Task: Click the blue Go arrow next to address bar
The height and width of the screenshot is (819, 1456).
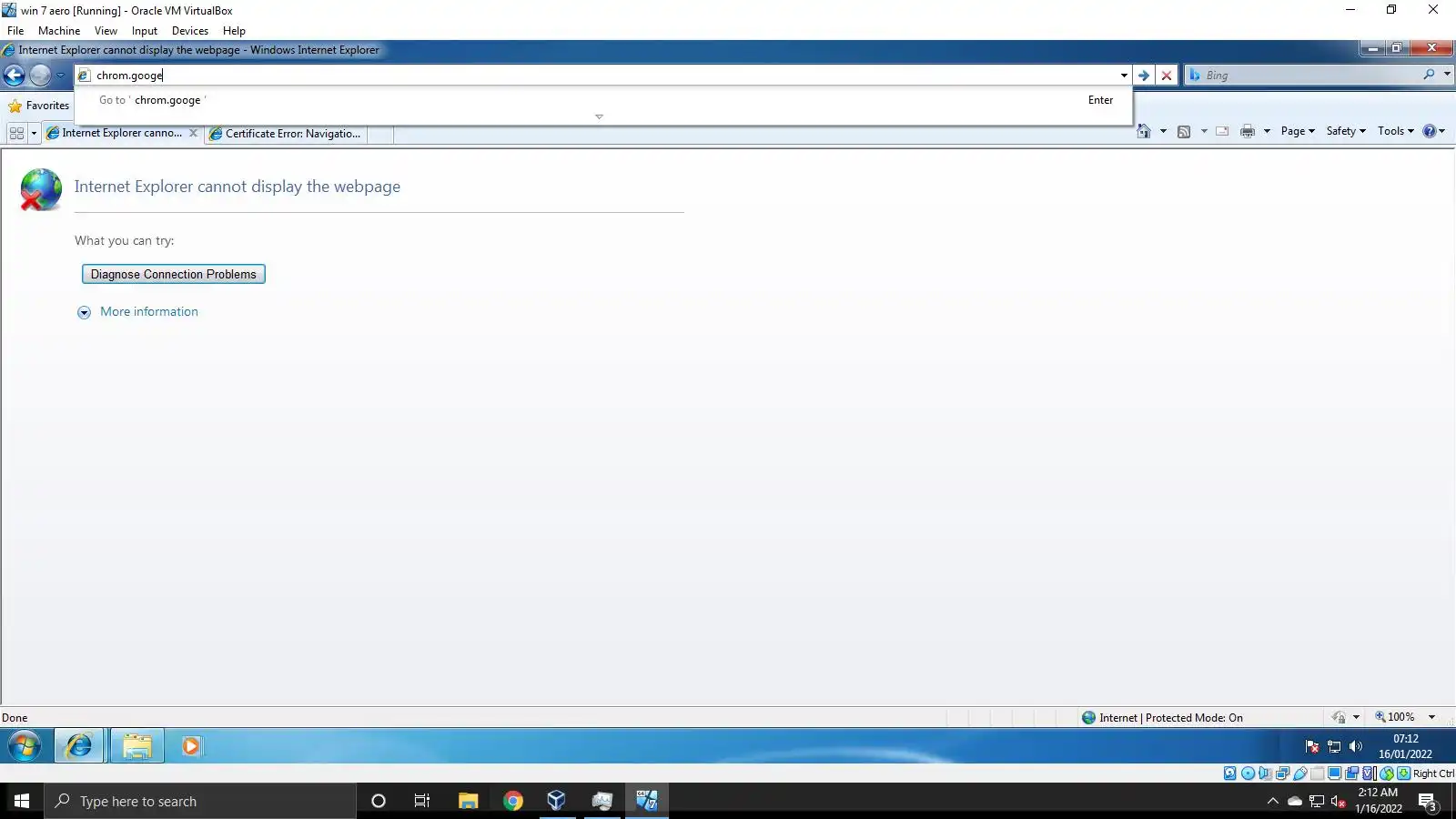Action: (1144, 76)
